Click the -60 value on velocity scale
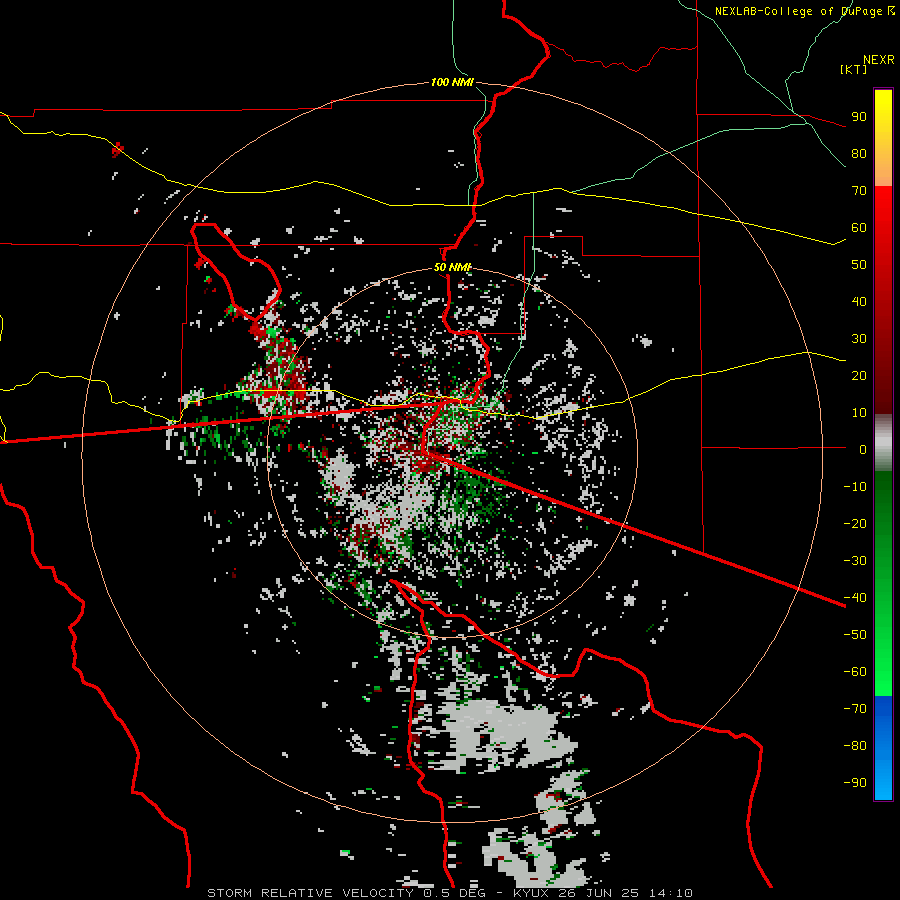 pyautogui.click(x=855, y=672)
